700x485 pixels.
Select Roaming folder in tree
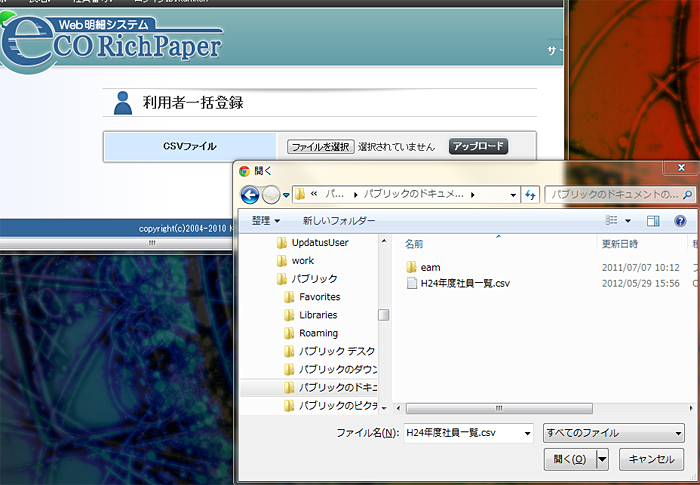pos(311,333)
